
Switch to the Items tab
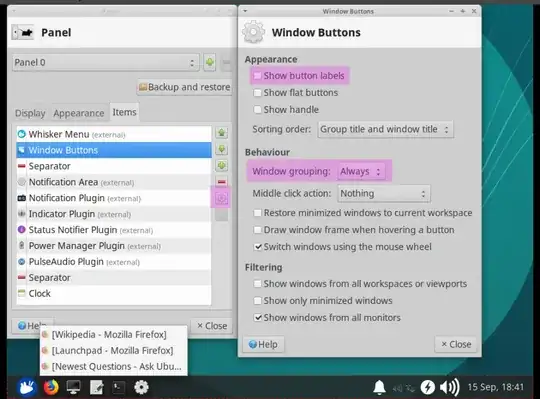pos(124,112)
